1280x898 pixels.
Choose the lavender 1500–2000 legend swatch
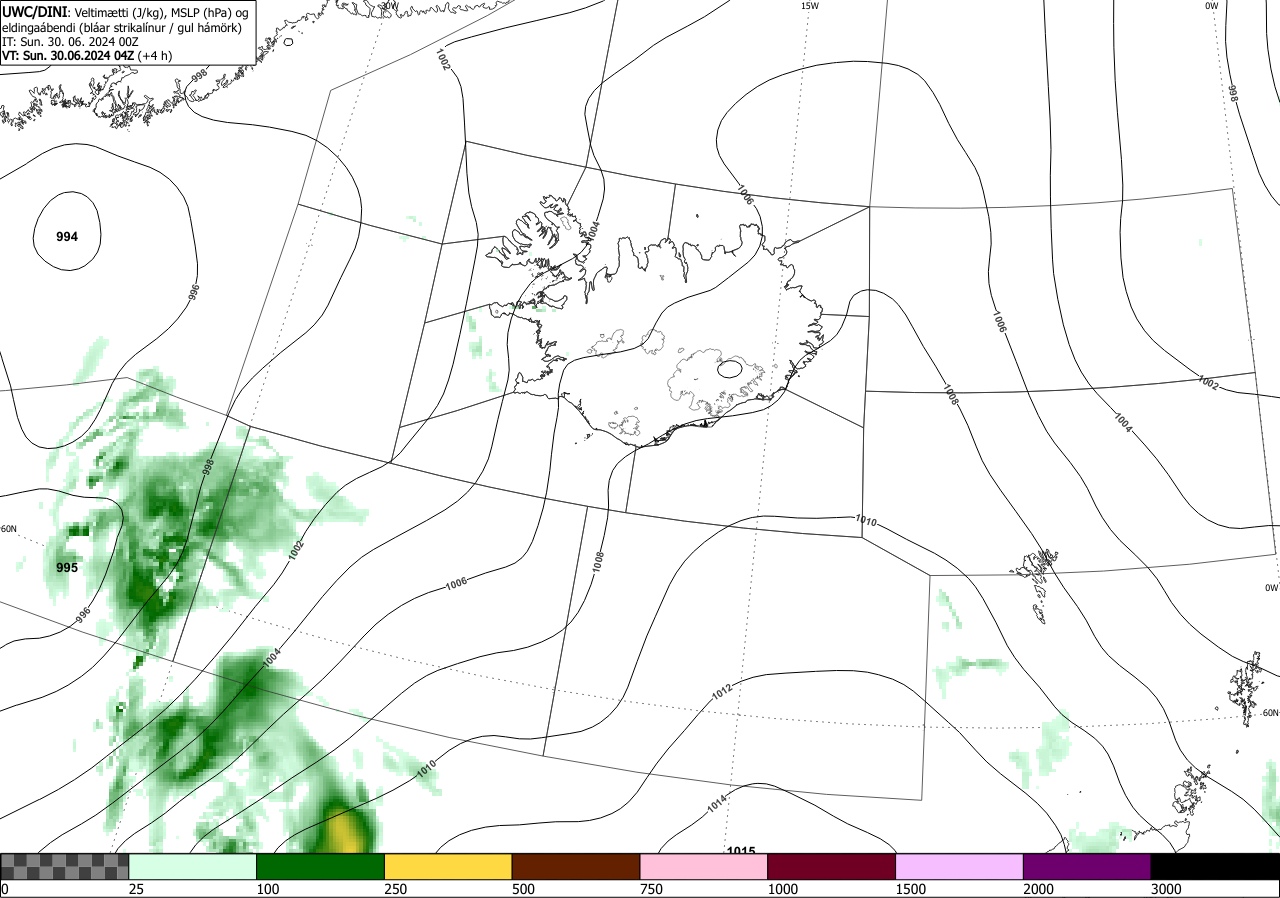coord(959,867)
